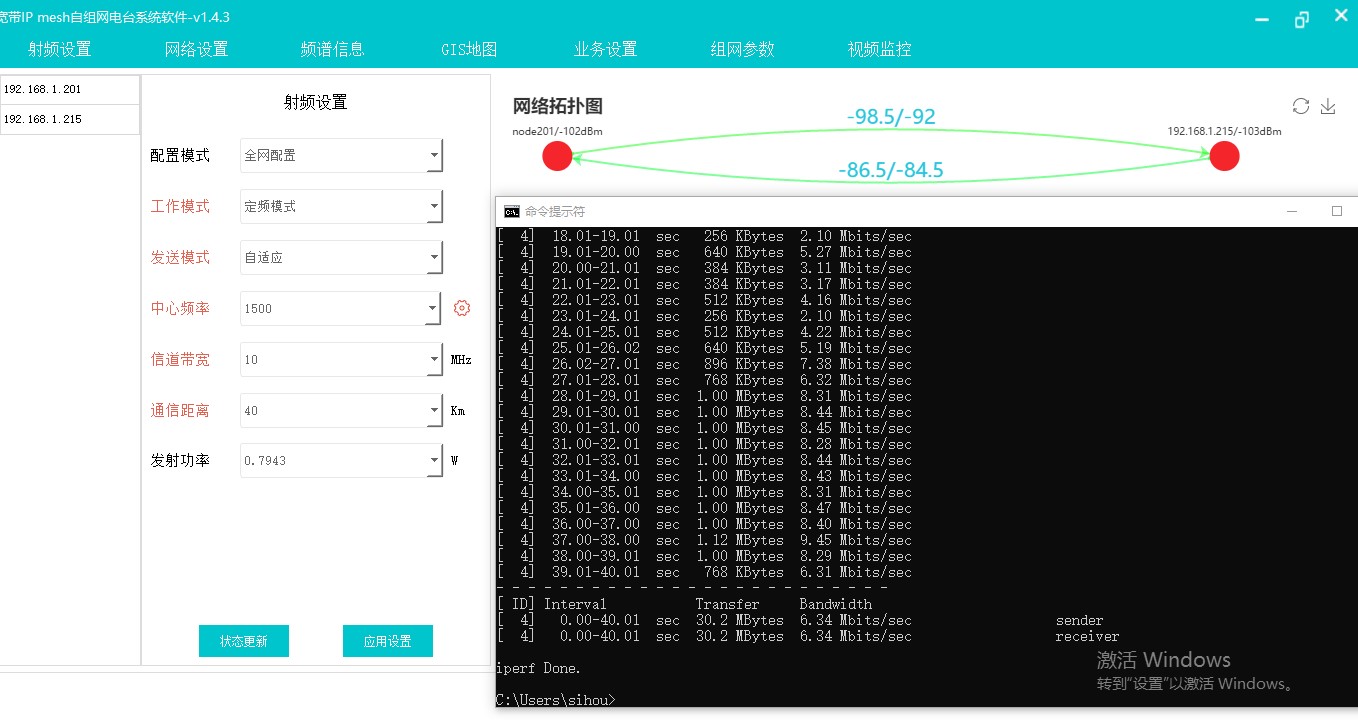
Task: Click the 9.45 Mbits/sec bandwidth line
Action: click(x=704, y=540)
